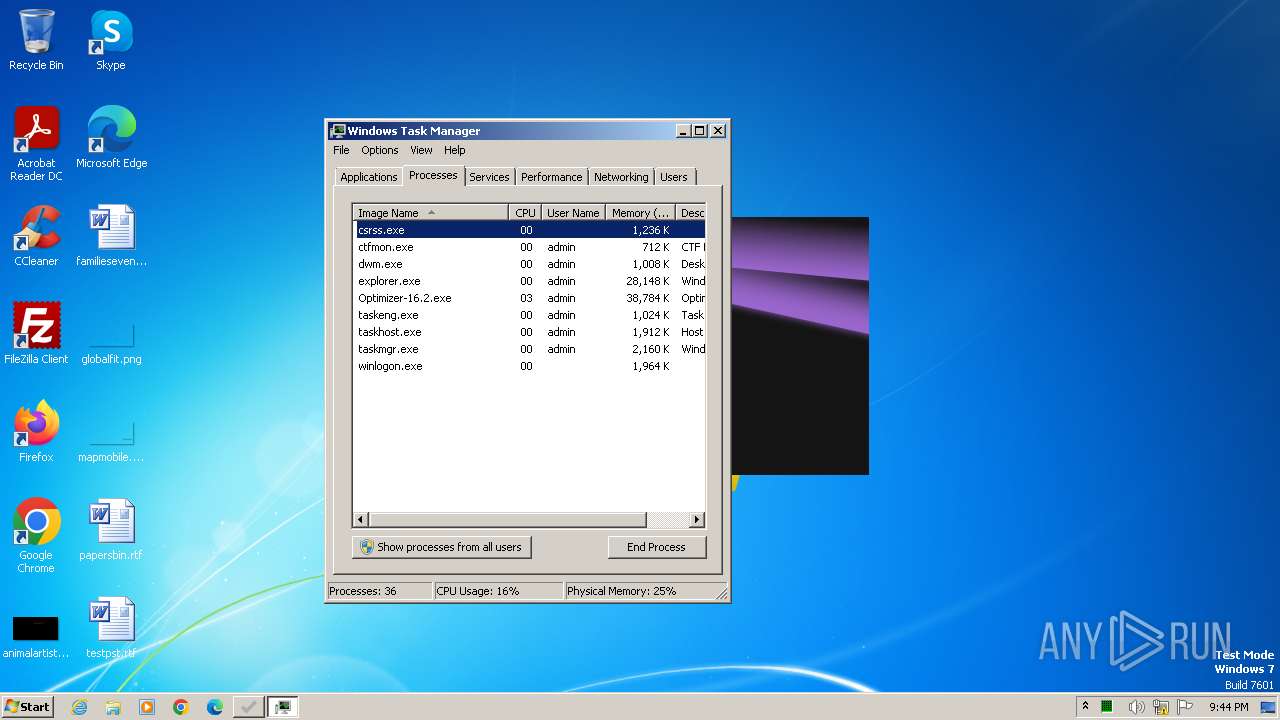Image resolution: width=1280 pixels, height=720 pixels.
Task: Open Edge from the taskbar
Action: [215, 707]
